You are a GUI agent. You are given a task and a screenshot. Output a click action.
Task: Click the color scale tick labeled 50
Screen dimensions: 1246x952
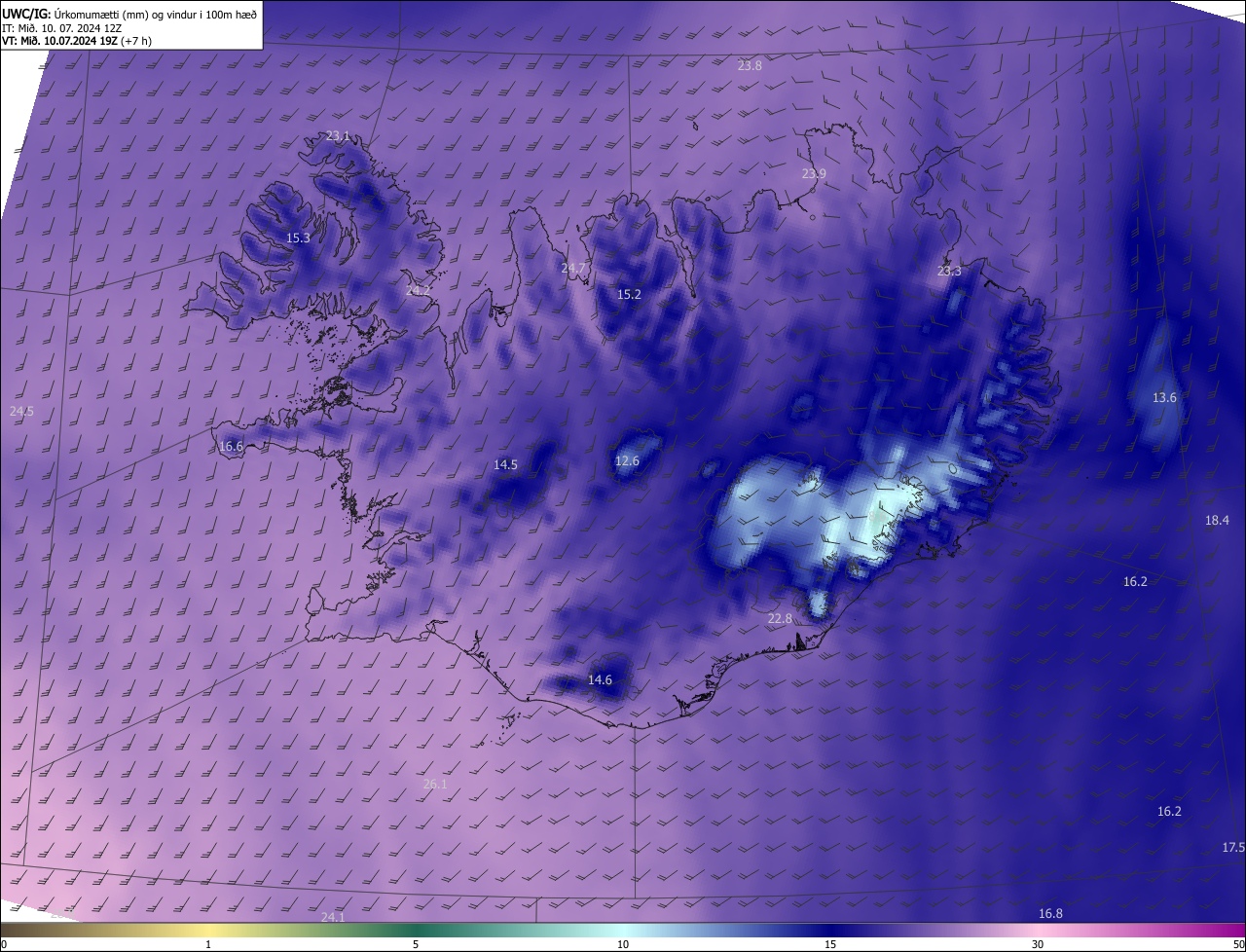1238,944
